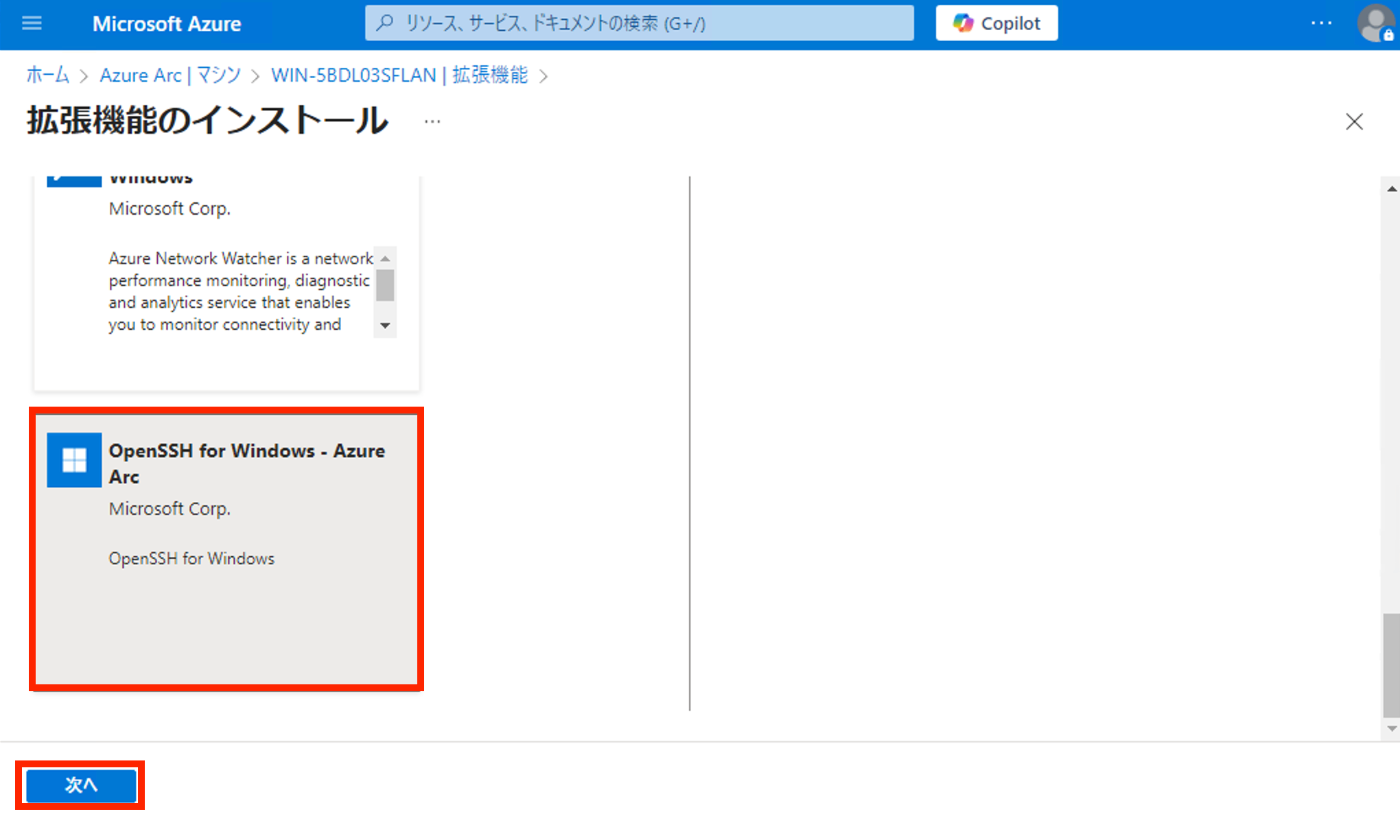The width and height of the screenshot is (1400, 816).
Task: Select the Azure Network Watcher extension card
Action: point(227,283)
